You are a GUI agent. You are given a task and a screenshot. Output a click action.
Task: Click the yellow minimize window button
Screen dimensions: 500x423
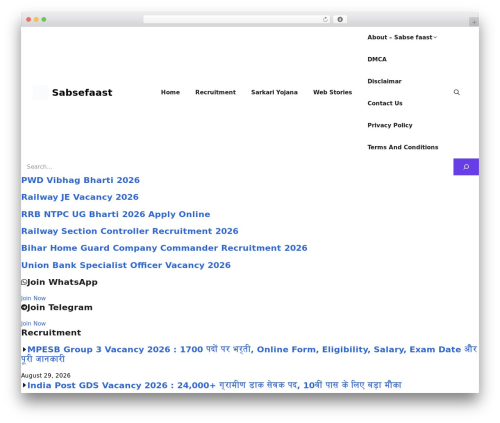(36, 19)
